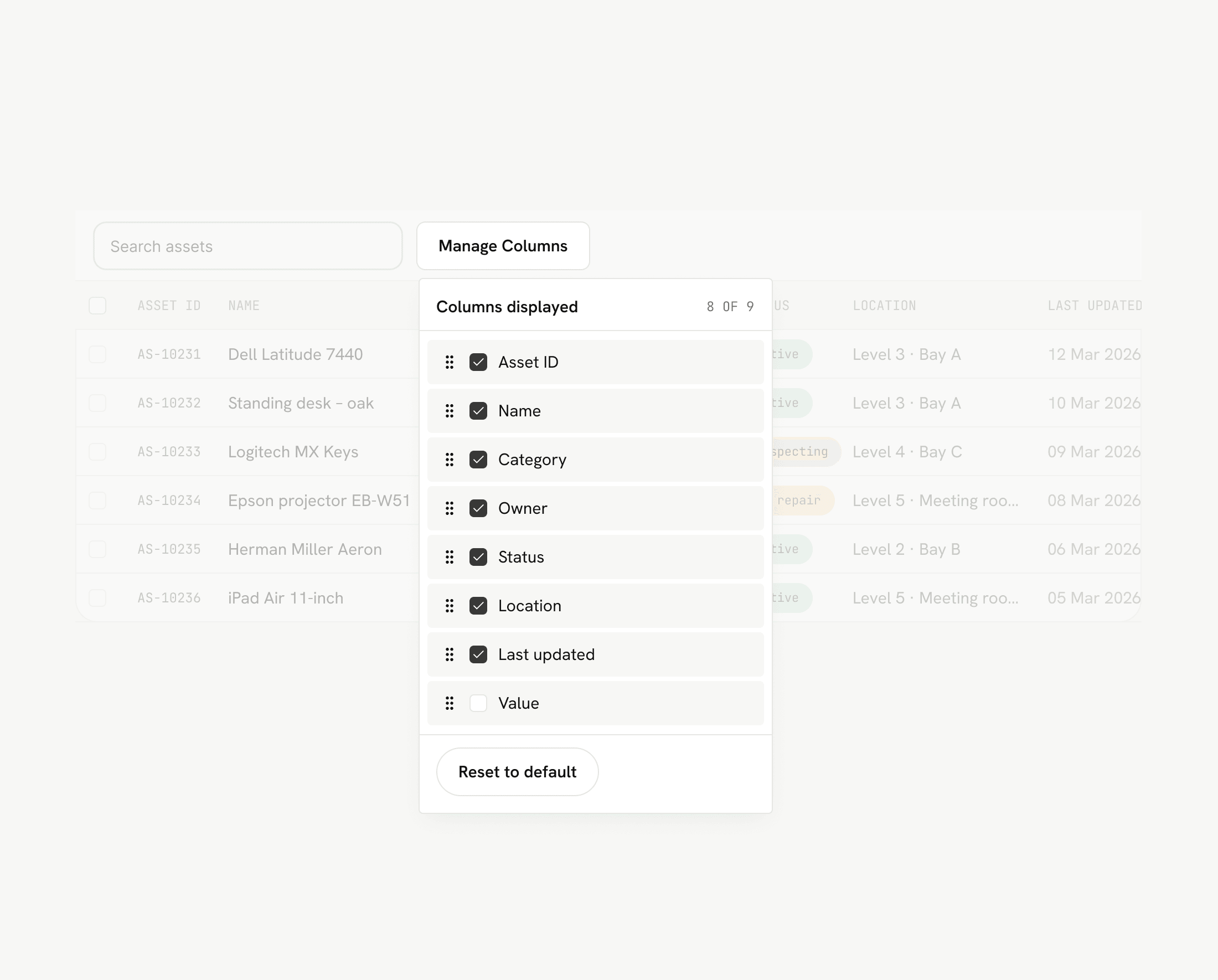Uncheck the Location column checkbox

478,606
